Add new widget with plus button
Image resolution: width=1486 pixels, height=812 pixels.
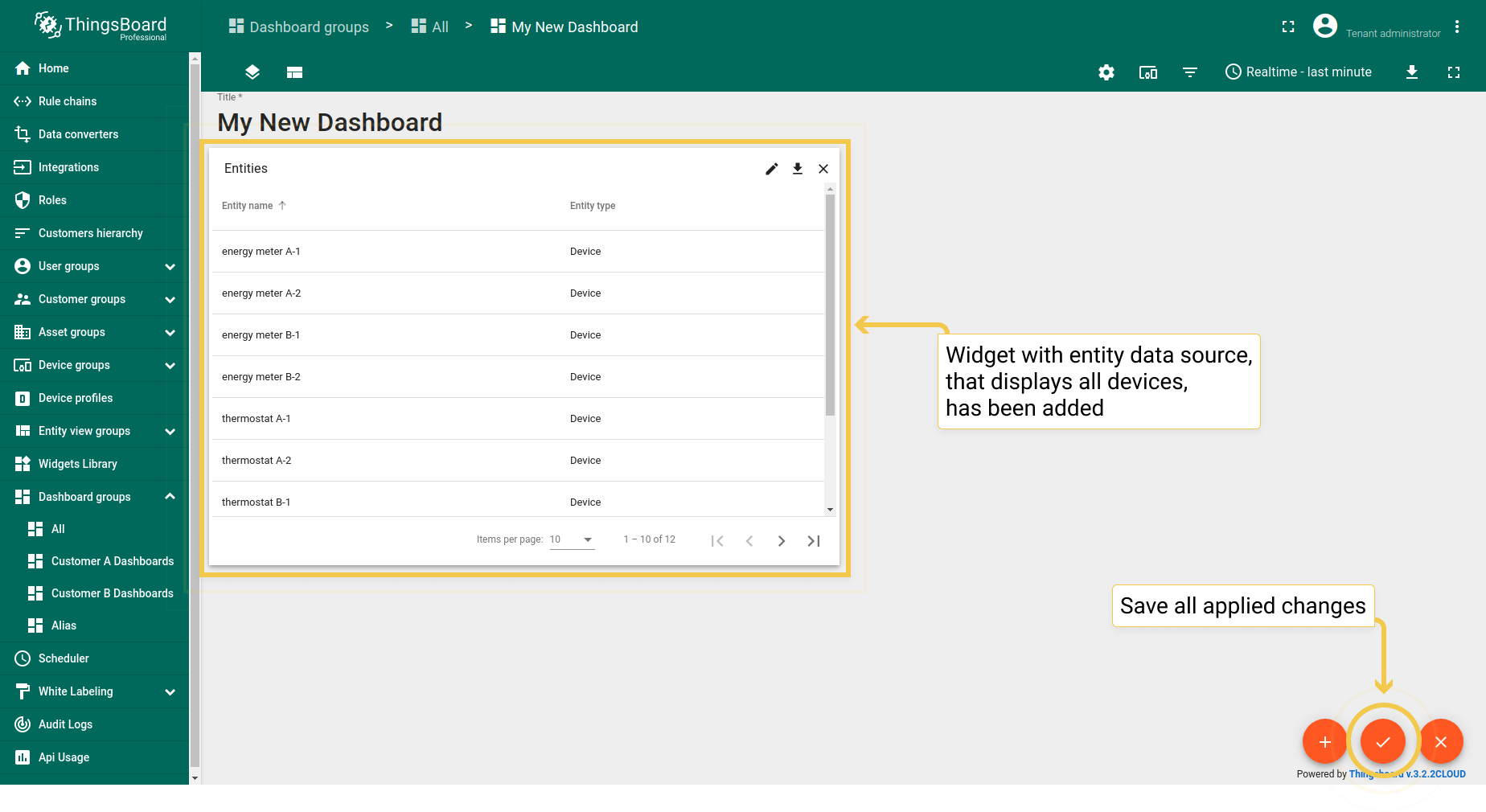[1325, 741]
